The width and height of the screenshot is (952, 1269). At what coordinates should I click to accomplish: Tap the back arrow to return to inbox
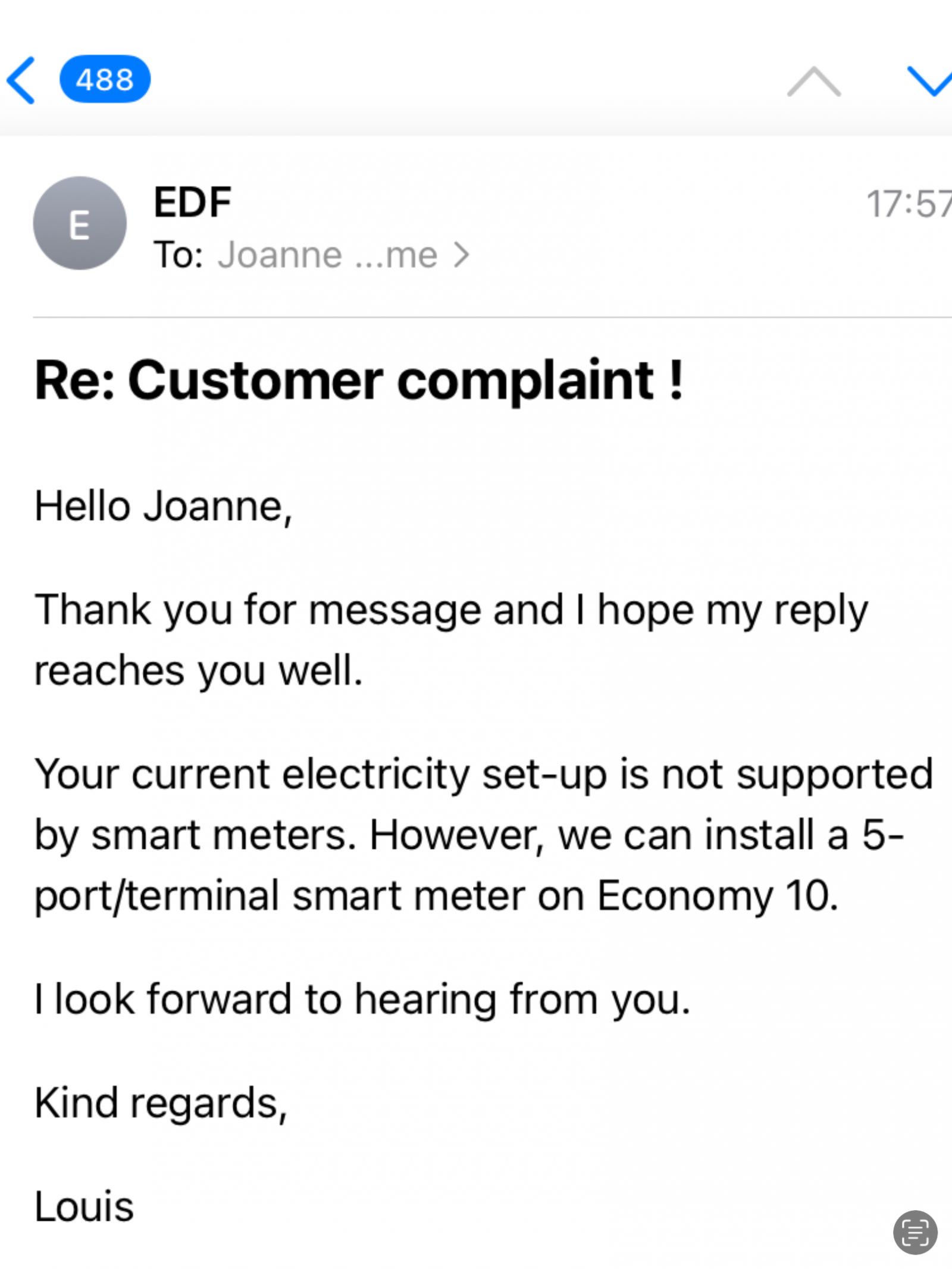(21, 80)
